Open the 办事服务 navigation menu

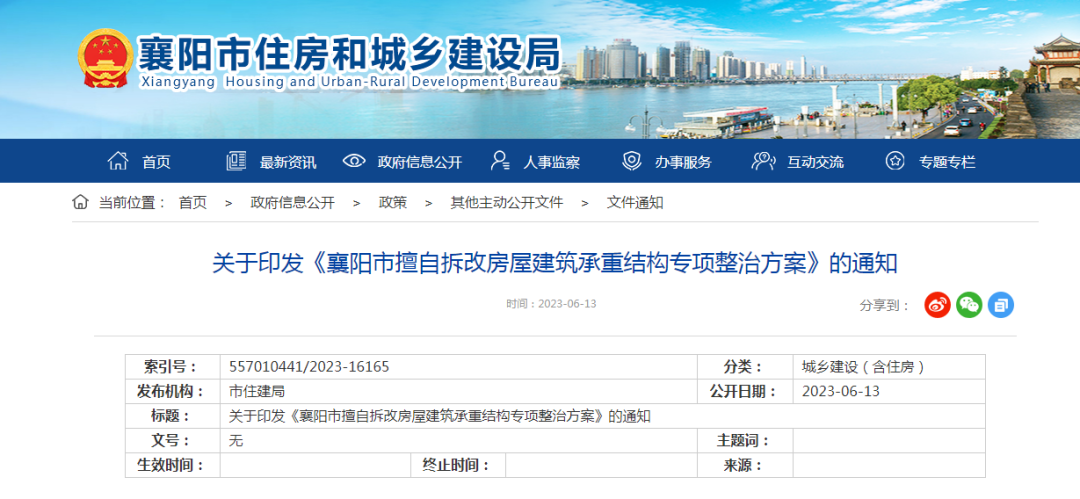pos(683,162)
